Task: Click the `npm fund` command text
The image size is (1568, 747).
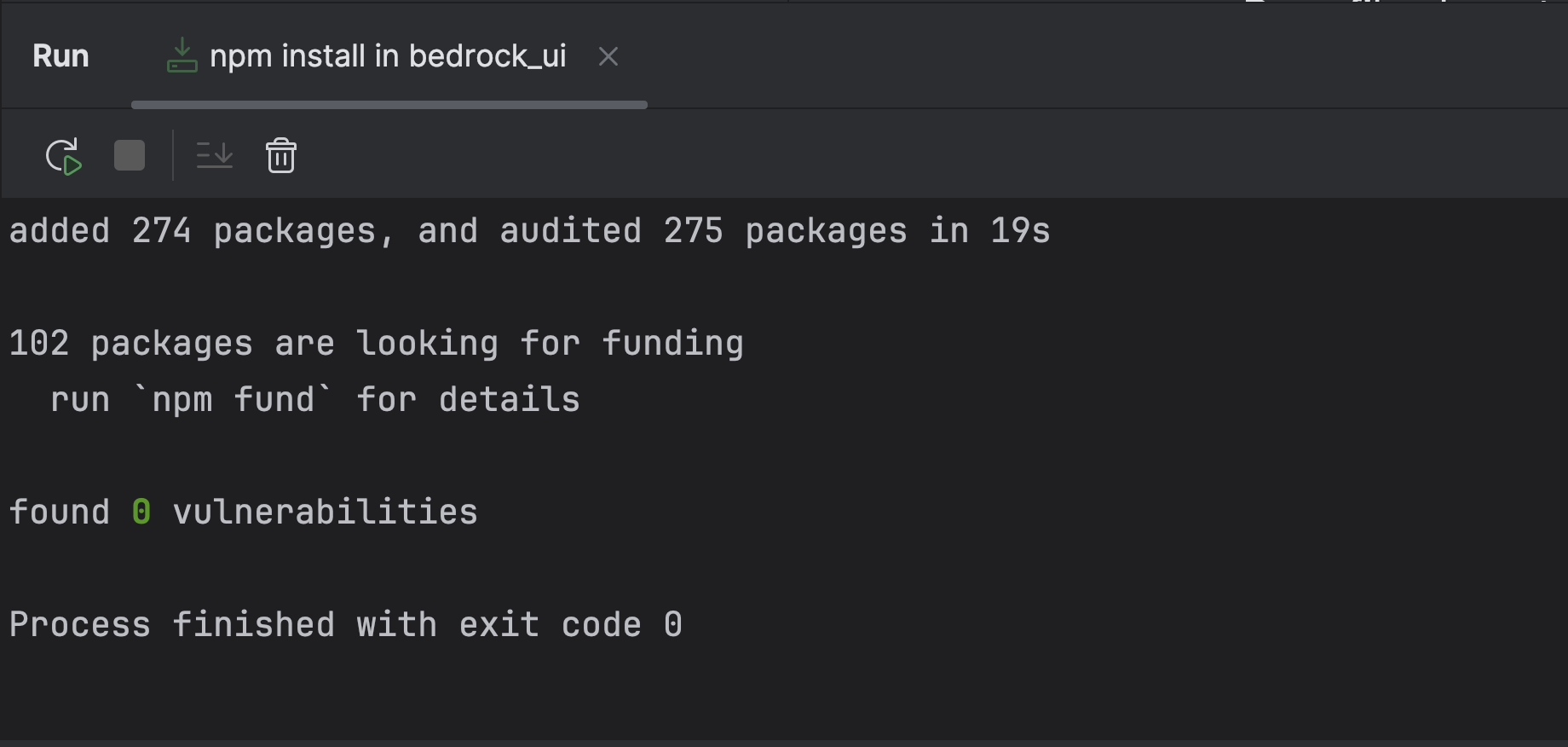Action: (233, 400)
